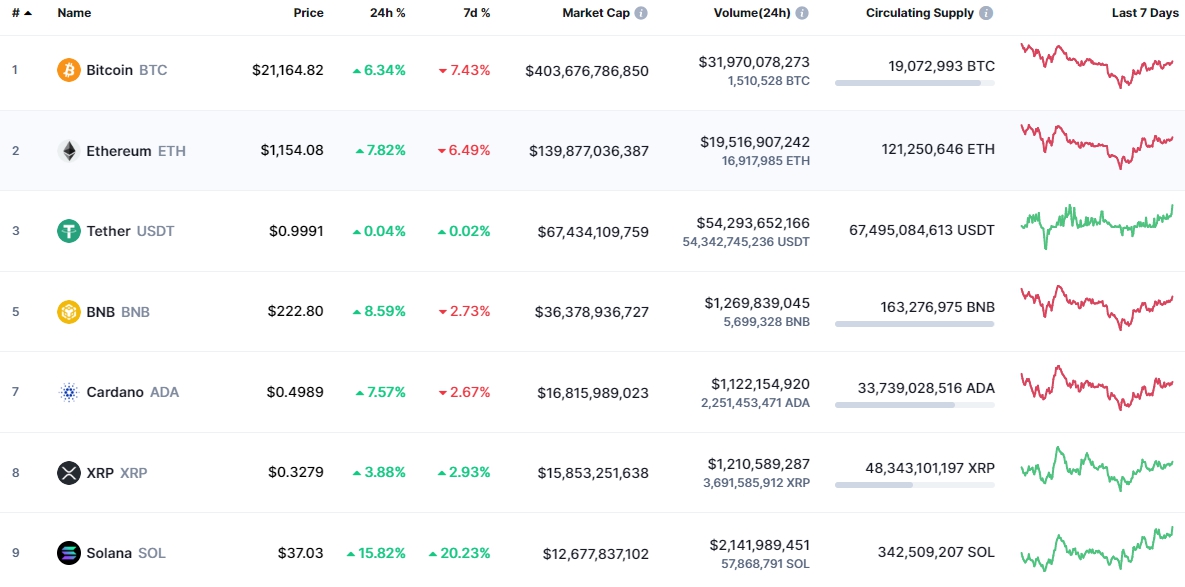Click Solana's circulating supply 342,509,207 SOL

pyautogui.click(x=936, y=552)
